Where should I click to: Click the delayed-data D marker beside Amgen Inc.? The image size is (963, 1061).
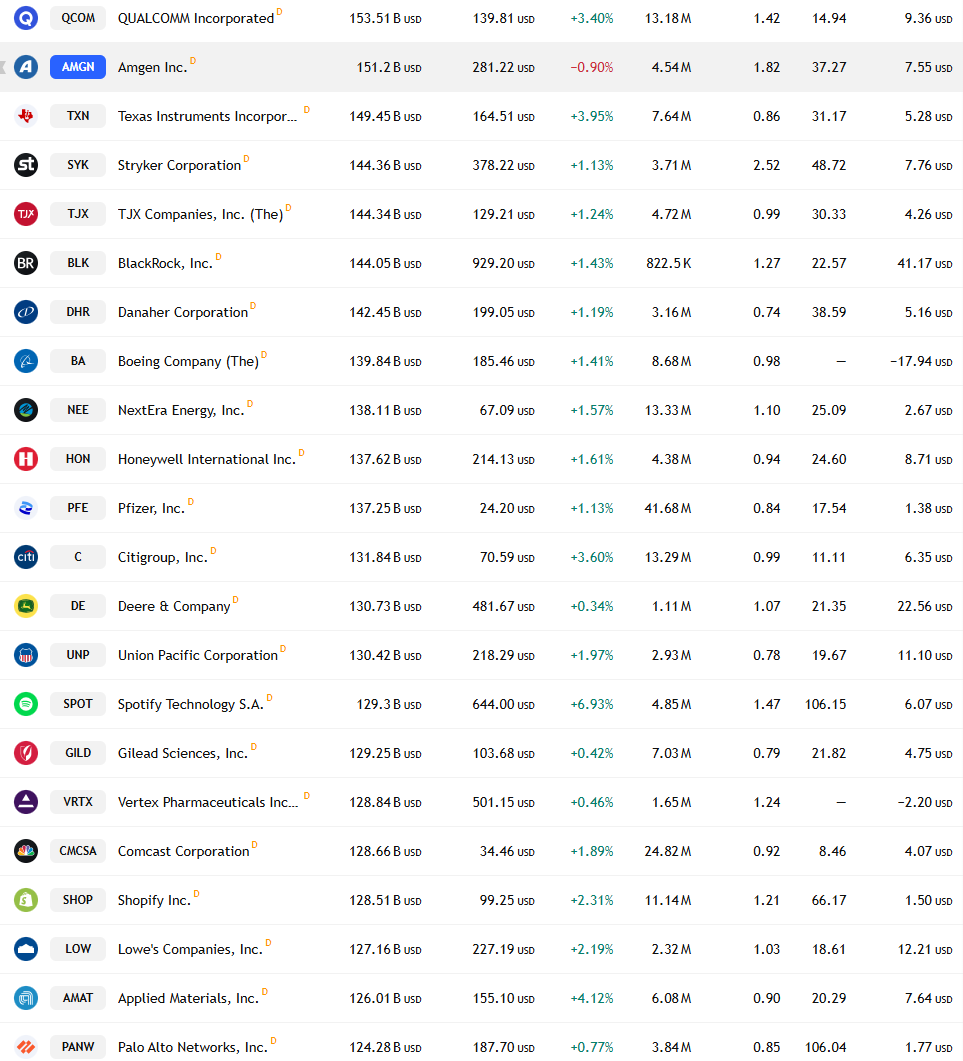[193, 61]
